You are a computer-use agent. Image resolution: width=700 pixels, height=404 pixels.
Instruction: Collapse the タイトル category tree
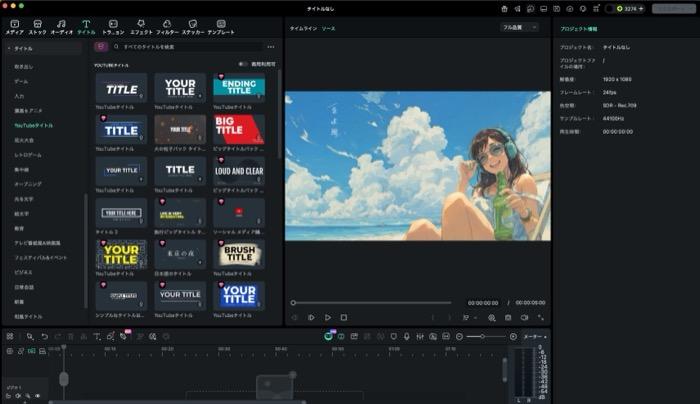click(9, 48)
